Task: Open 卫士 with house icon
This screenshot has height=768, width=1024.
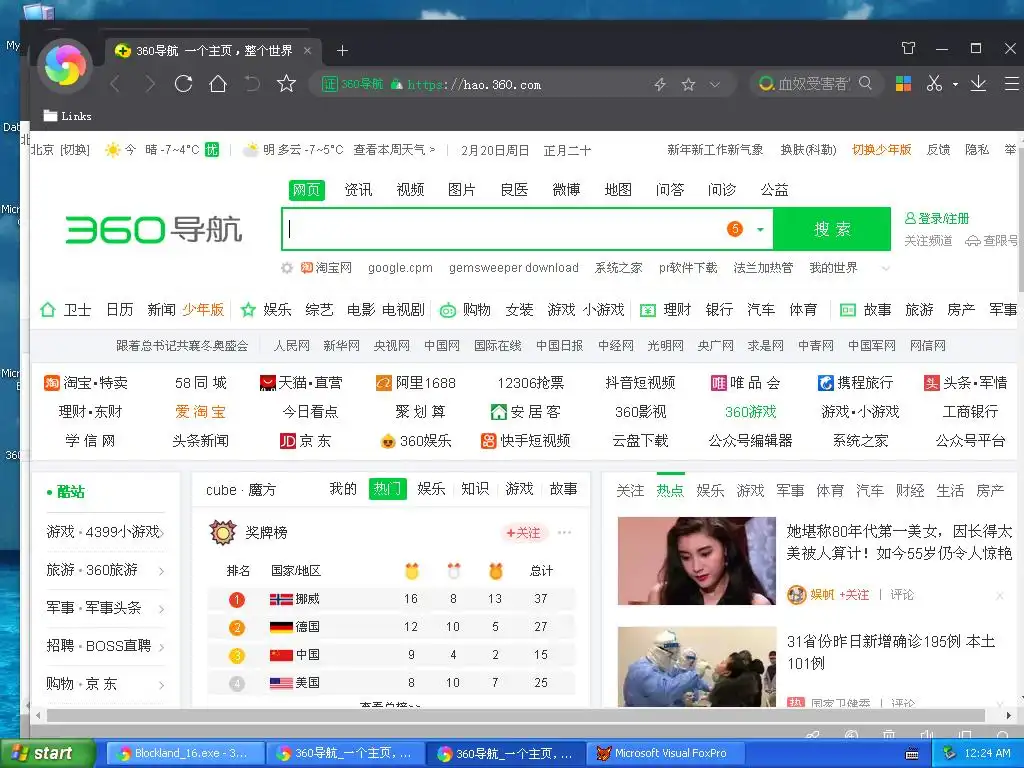Action: point(65,310)
